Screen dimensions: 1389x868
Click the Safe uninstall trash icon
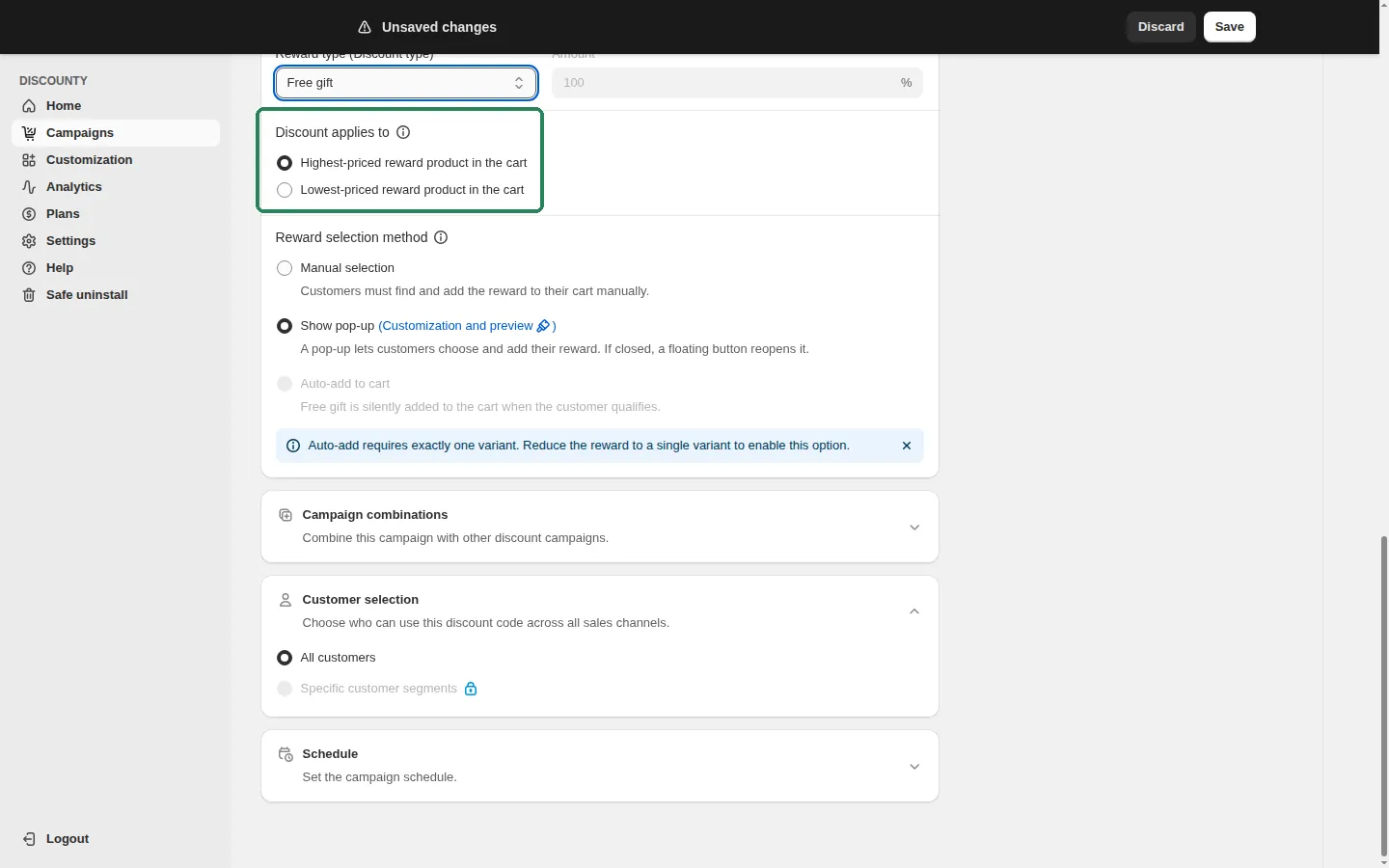(x=29, y=295)
